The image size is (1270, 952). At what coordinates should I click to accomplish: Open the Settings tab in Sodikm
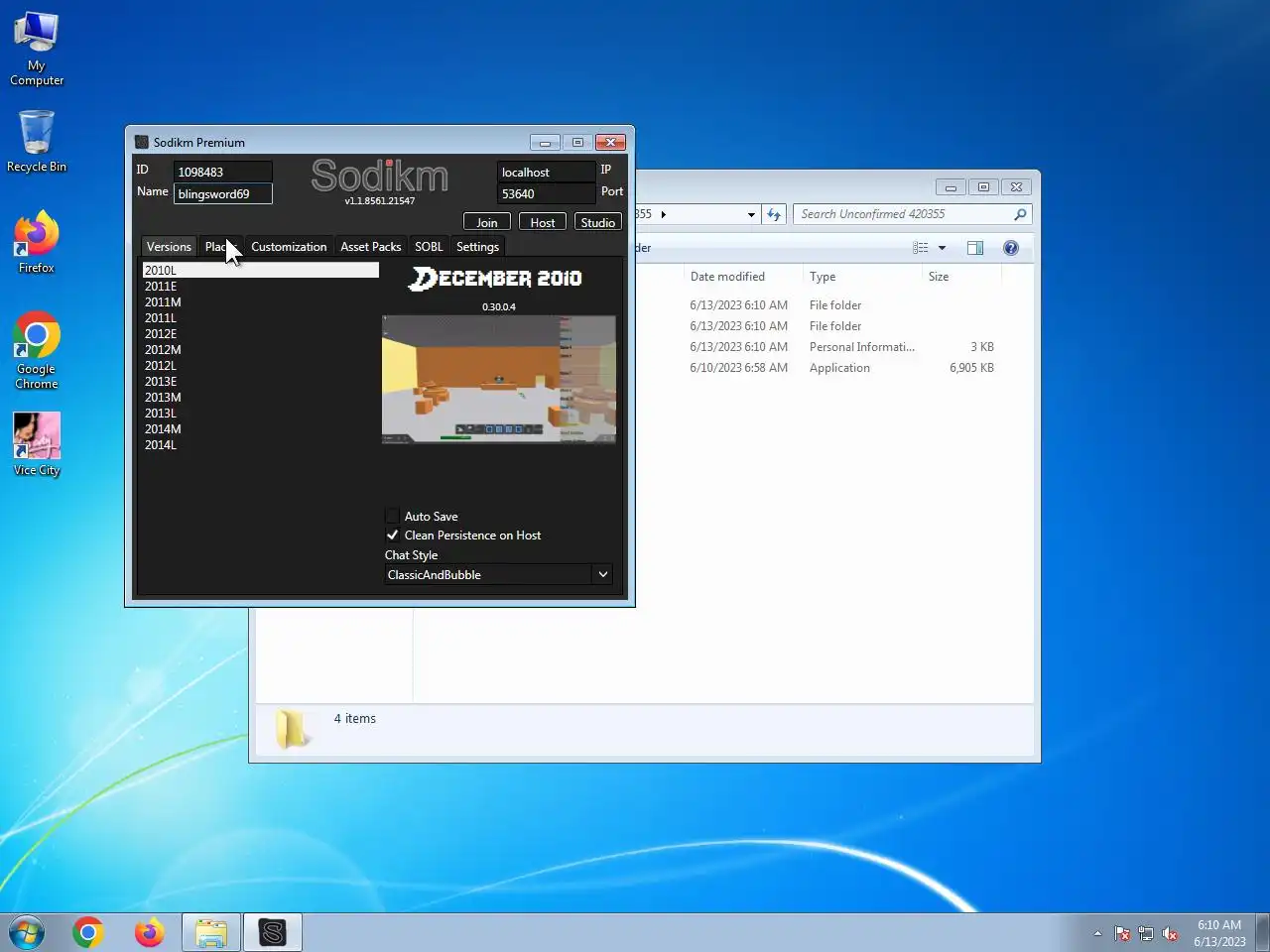(x=477, y=246)
